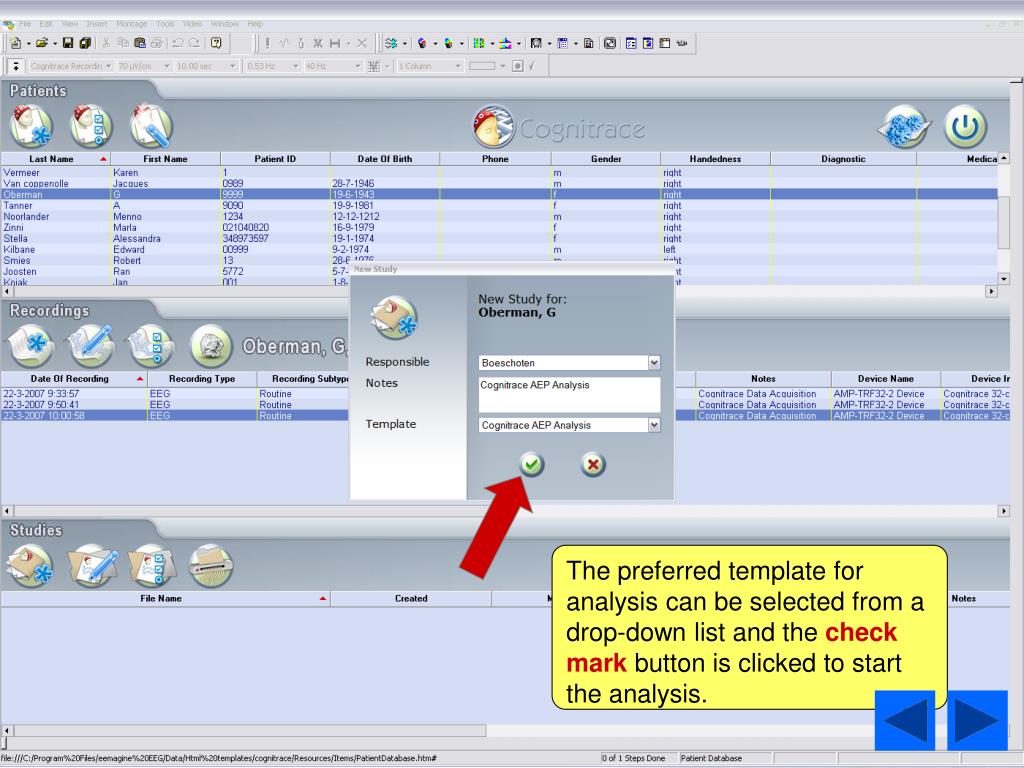The height and width of the screenshot is (768, 1024).
Task: Sort patients by Date Of Birth column
Action: coord(385,159)
